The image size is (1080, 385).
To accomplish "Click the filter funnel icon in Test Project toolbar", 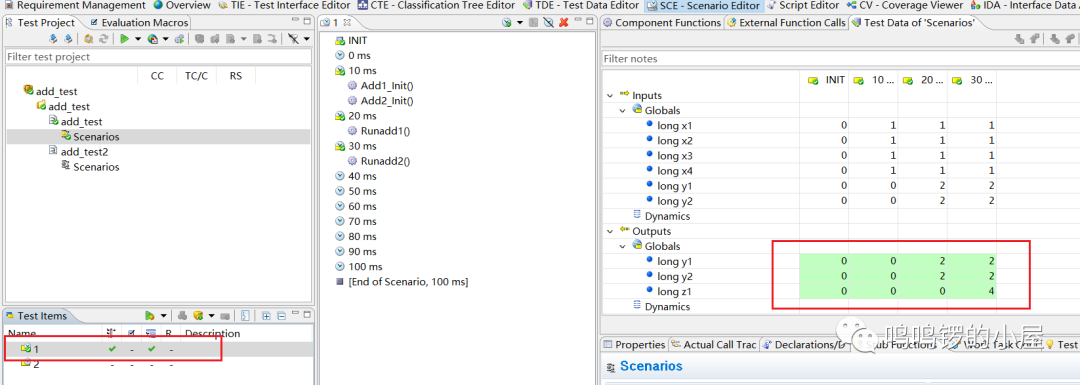I will pyautogui.click(x=293, y=39).
